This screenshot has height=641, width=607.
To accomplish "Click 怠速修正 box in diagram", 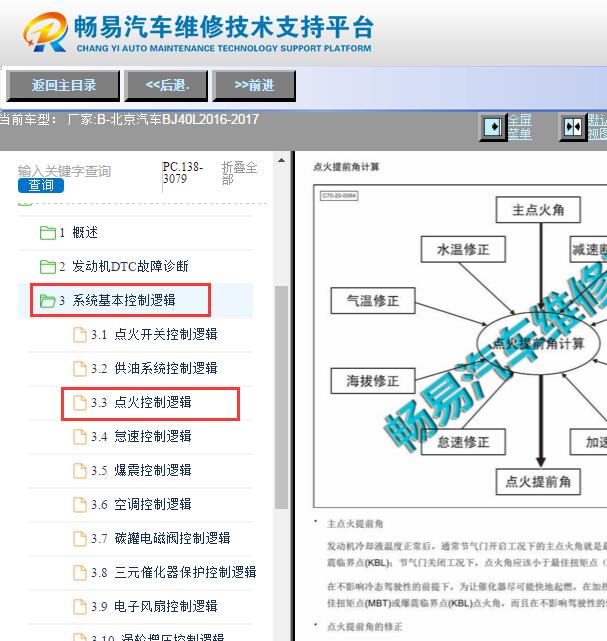I will tap(463, 442).
